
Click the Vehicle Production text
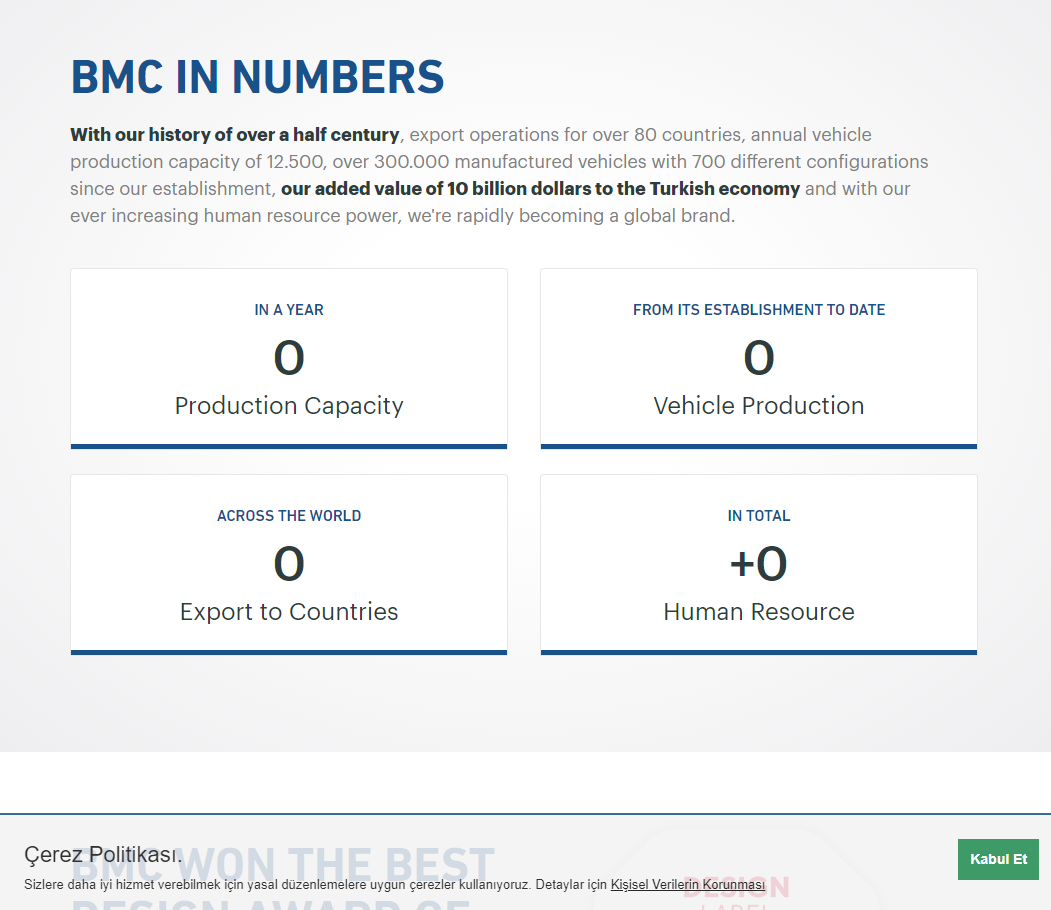pos(758,406)
